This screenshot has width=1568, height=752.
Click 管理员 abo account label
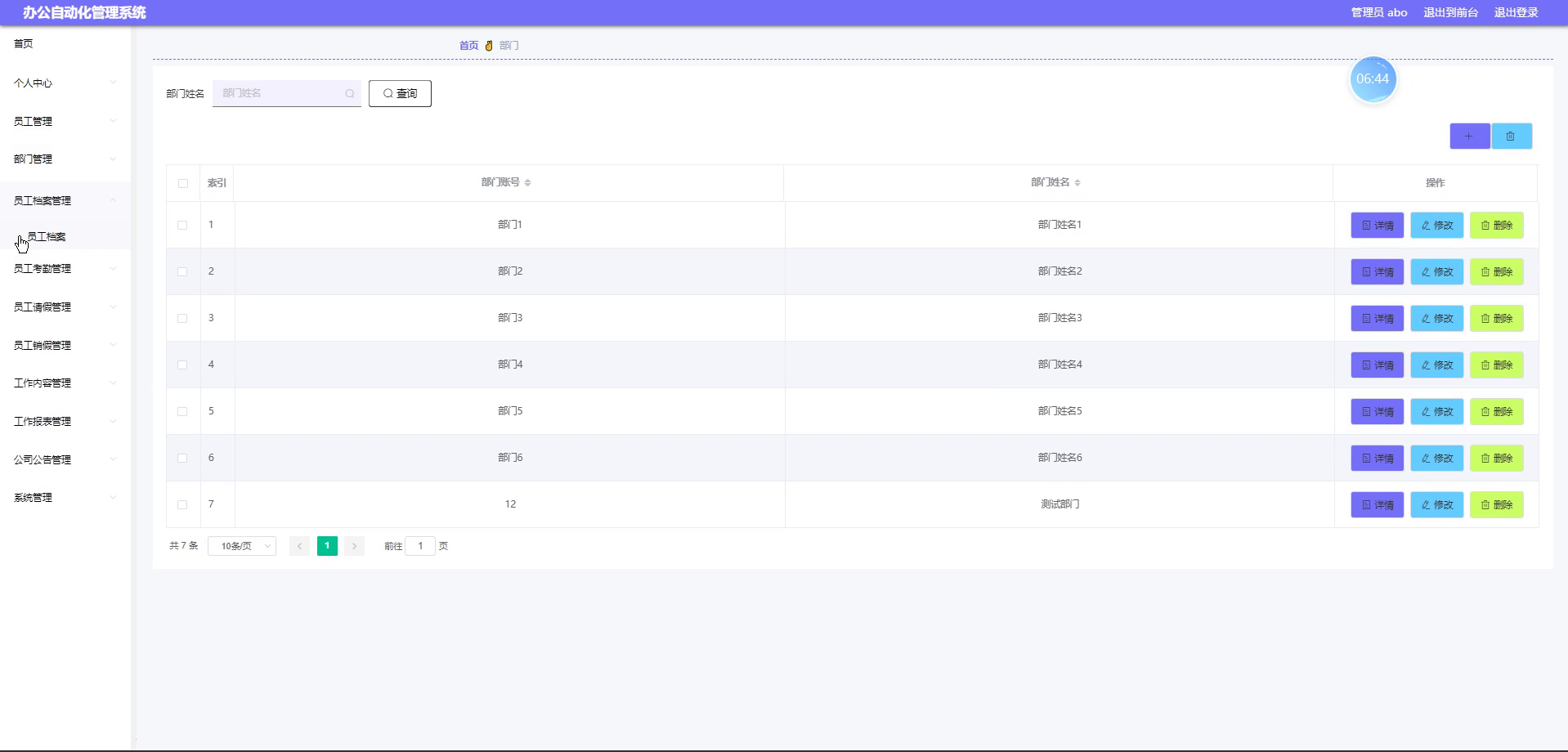point(1379,12)
